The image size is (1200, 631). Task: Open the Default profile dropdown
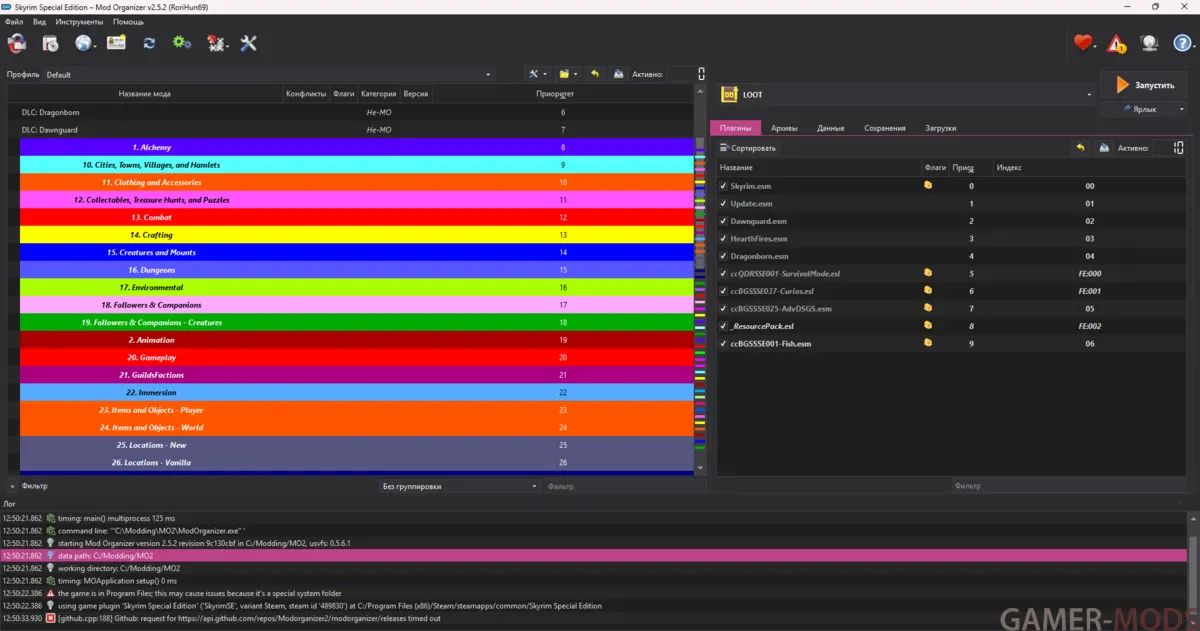(269, 74)
